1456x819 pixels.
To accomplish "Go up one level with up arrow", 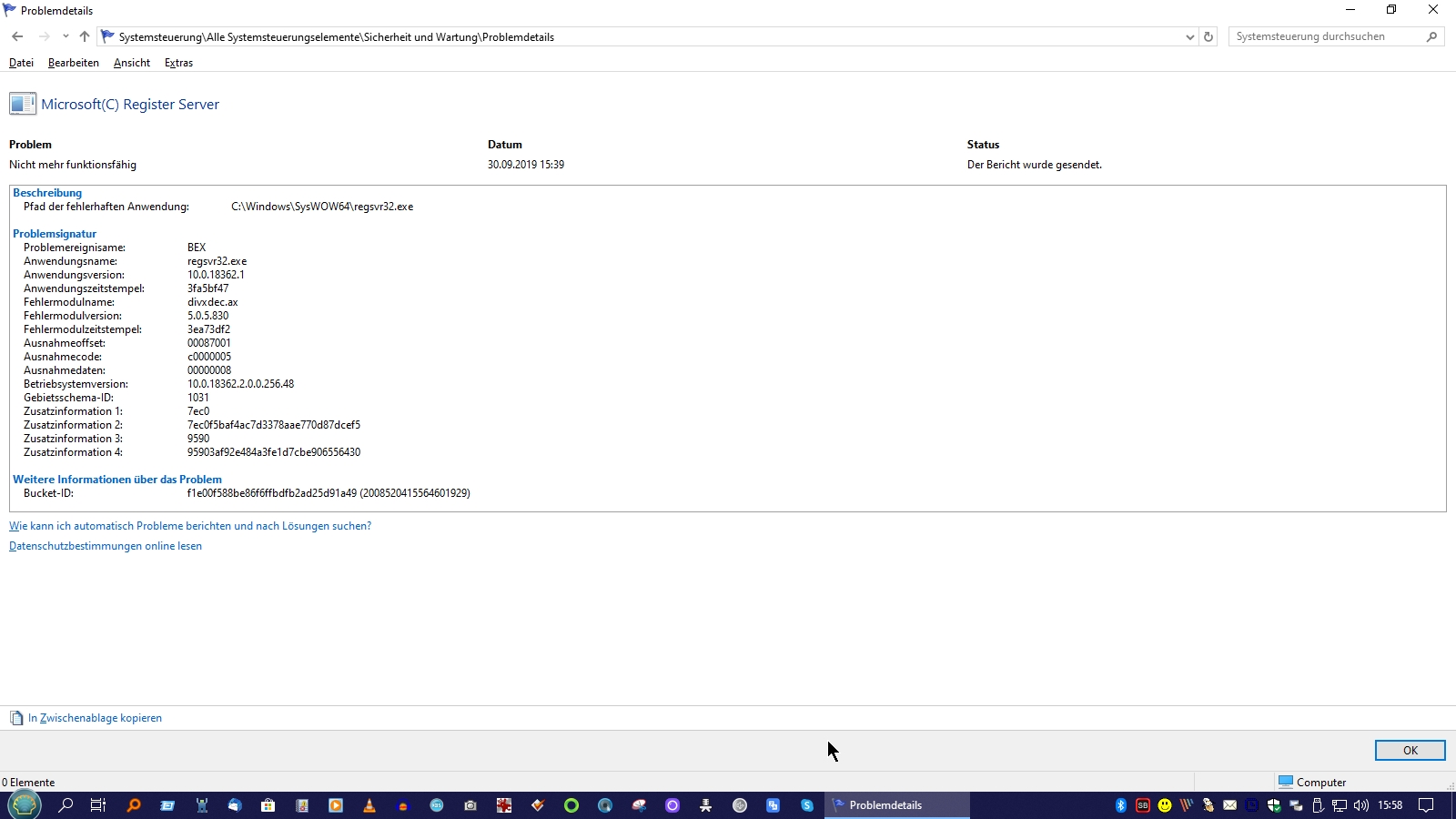I will [85, 36].
